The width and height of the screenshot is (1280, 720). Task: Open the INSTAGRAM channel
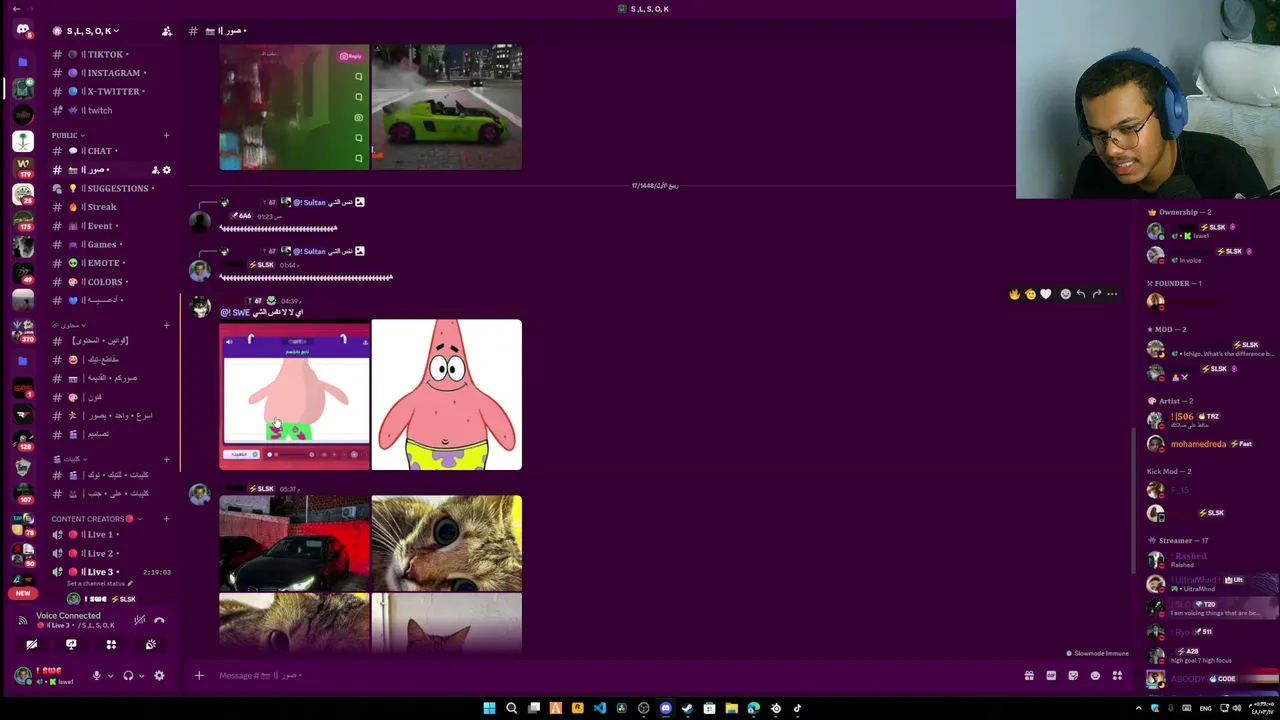[112, 73]
